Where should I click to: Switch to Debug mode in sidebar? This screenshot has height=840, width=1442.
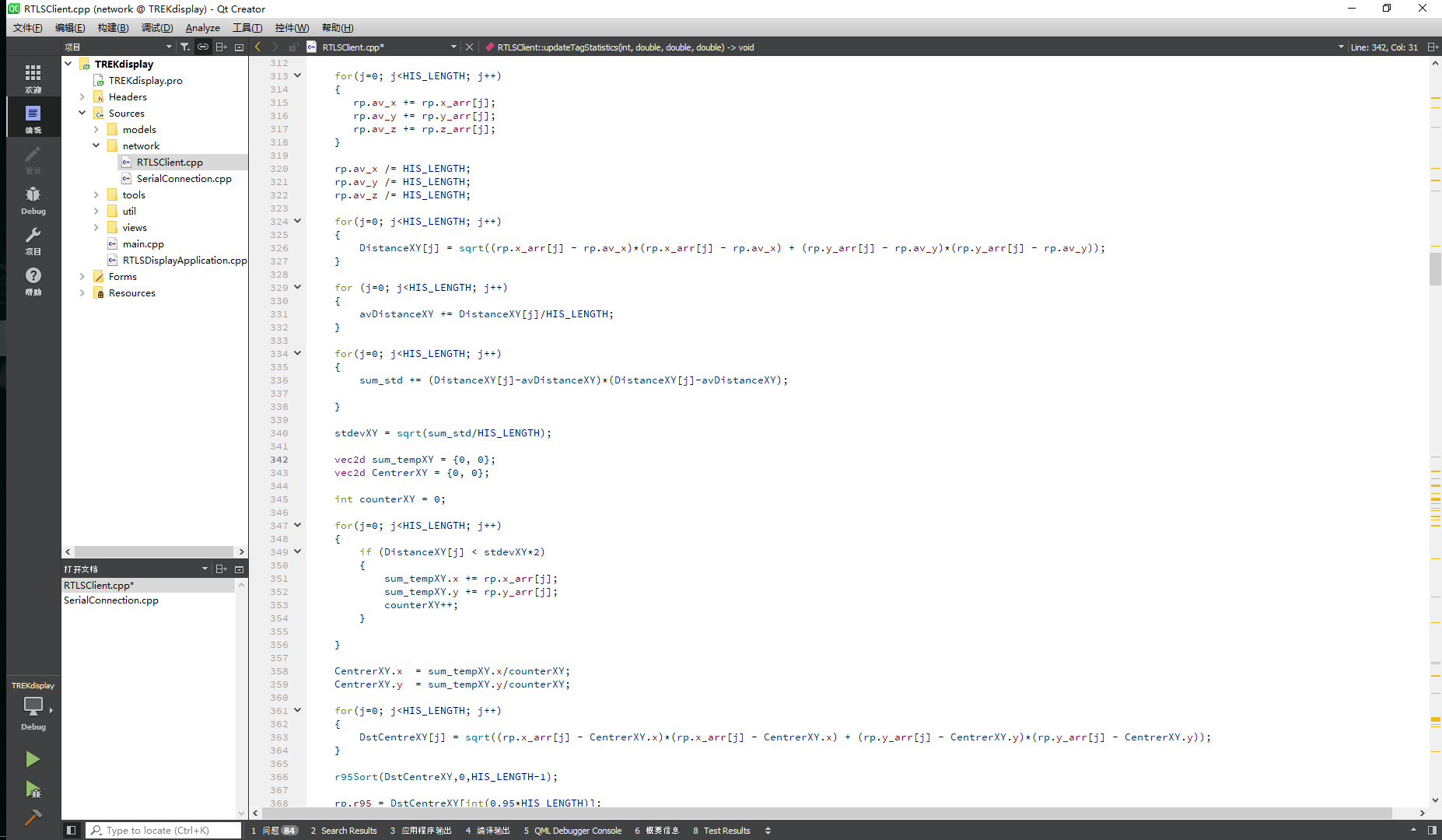point(33,199)
